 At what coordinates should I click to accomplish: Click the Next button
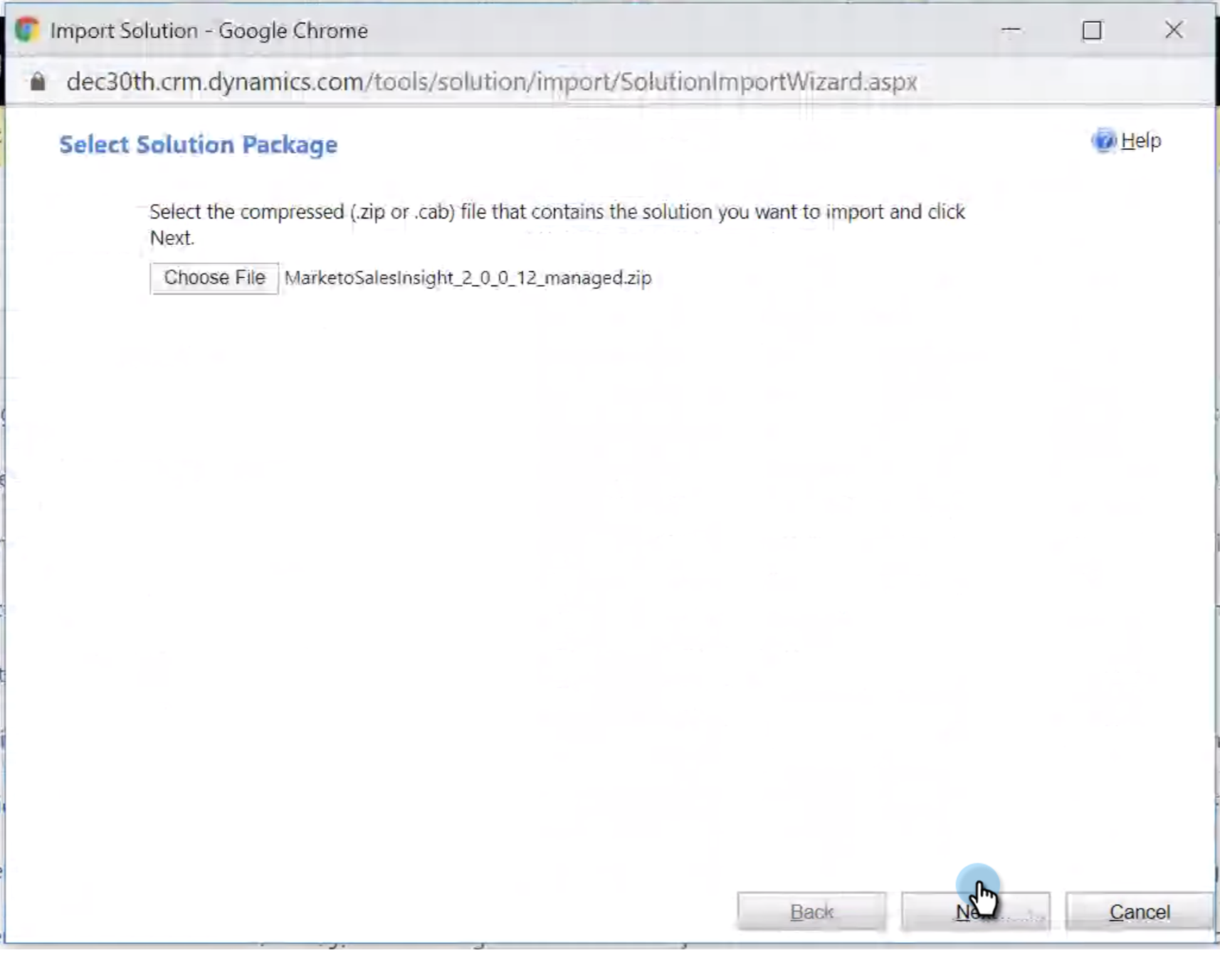[x=975, y=912]
